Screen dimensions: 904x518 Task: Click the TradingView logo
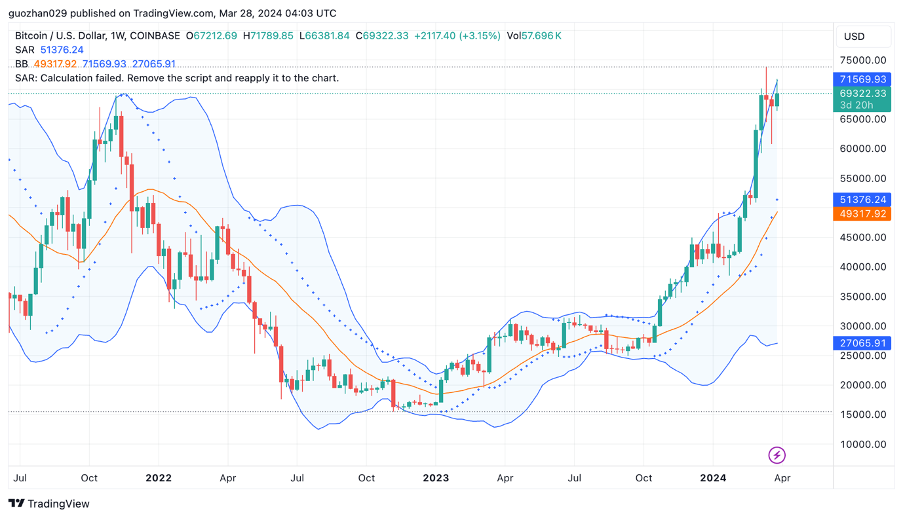(x=49, y=503)
